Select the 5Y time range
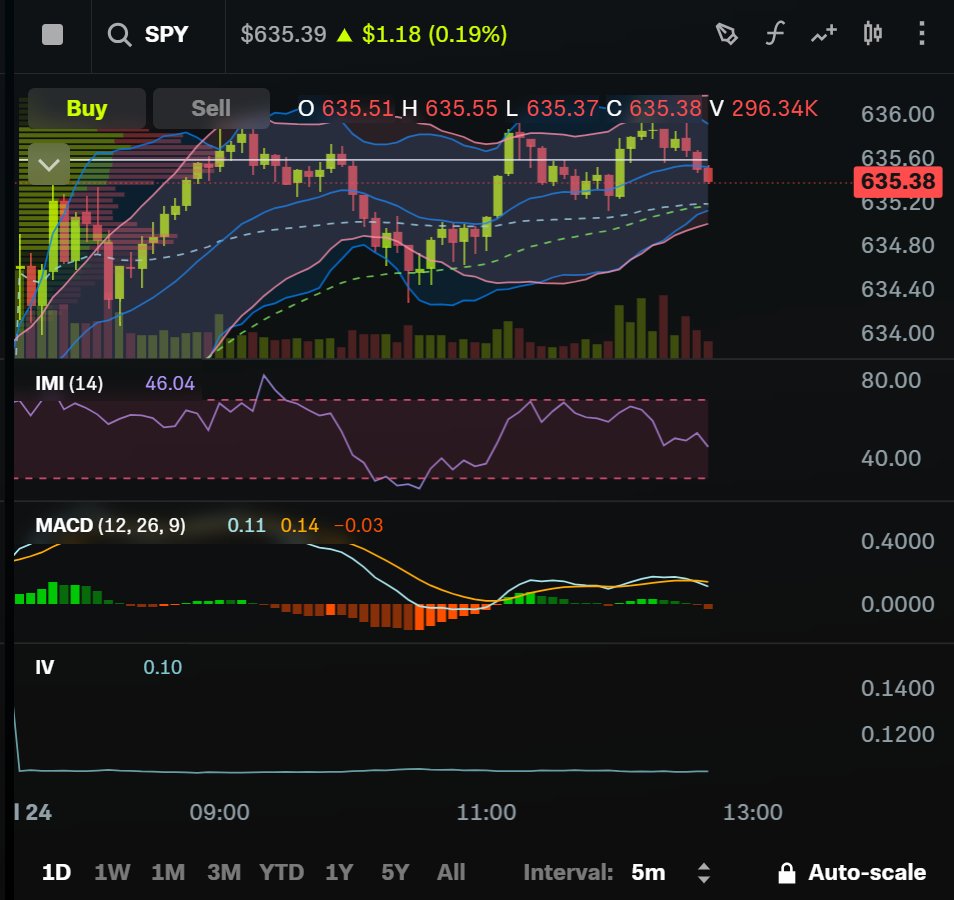954x900 pixels. (x=395, y=872)
